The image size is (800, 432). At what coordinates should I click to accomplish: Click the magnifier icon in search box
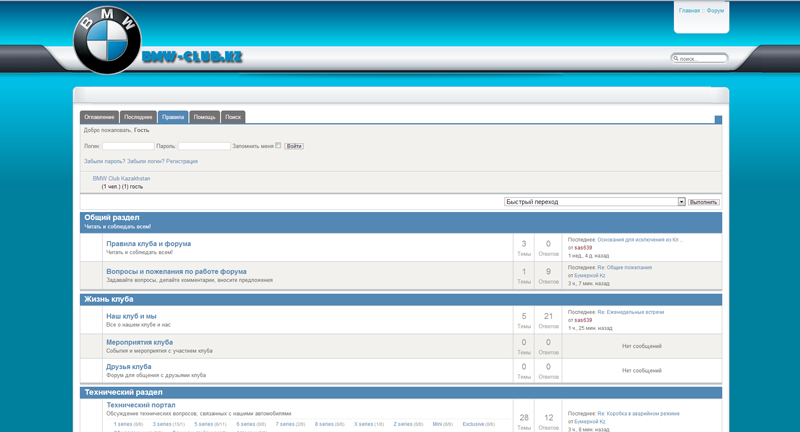676,59
